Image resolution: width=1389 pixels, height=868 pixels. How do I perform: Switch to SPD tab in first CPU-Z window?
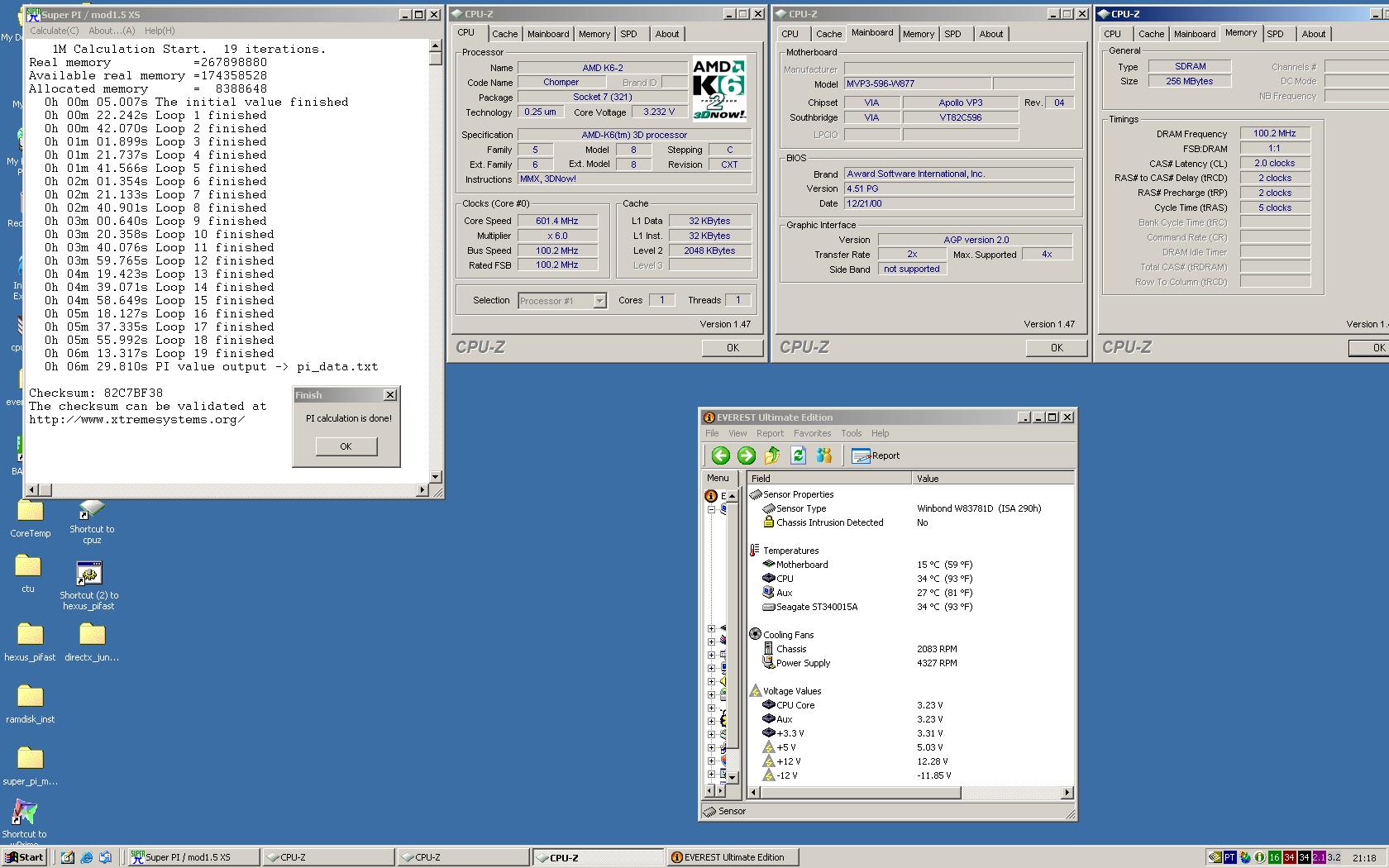point(628,34)
